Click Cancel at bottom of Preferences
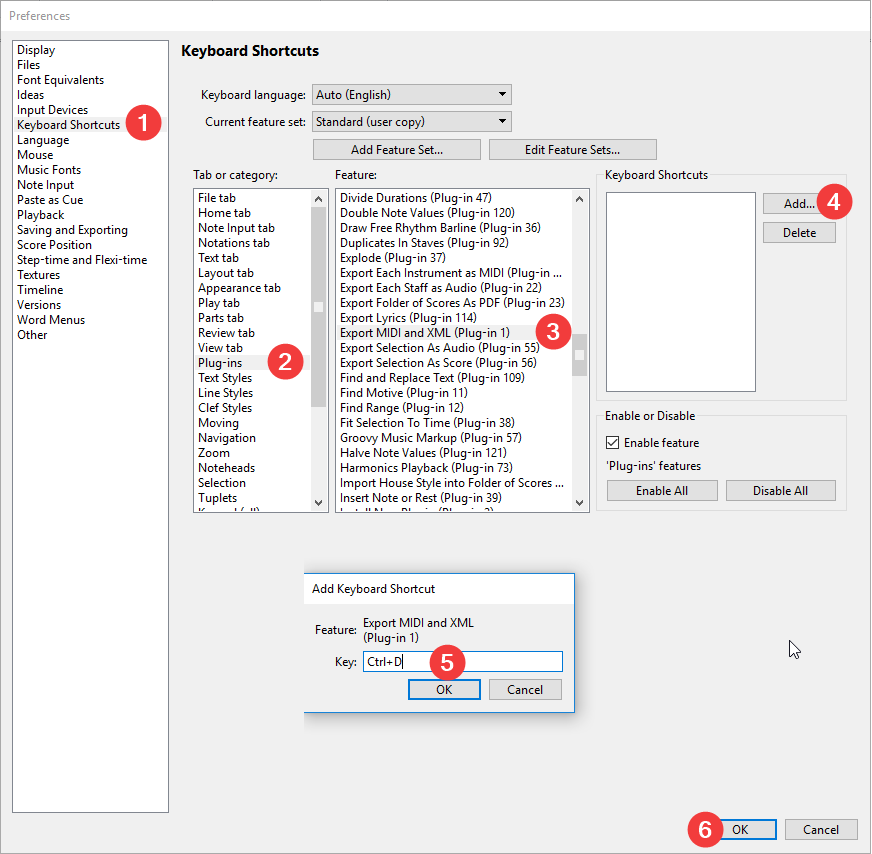This screenshot has height=854, width=872. pyautogui.click(x=820, y=830)
